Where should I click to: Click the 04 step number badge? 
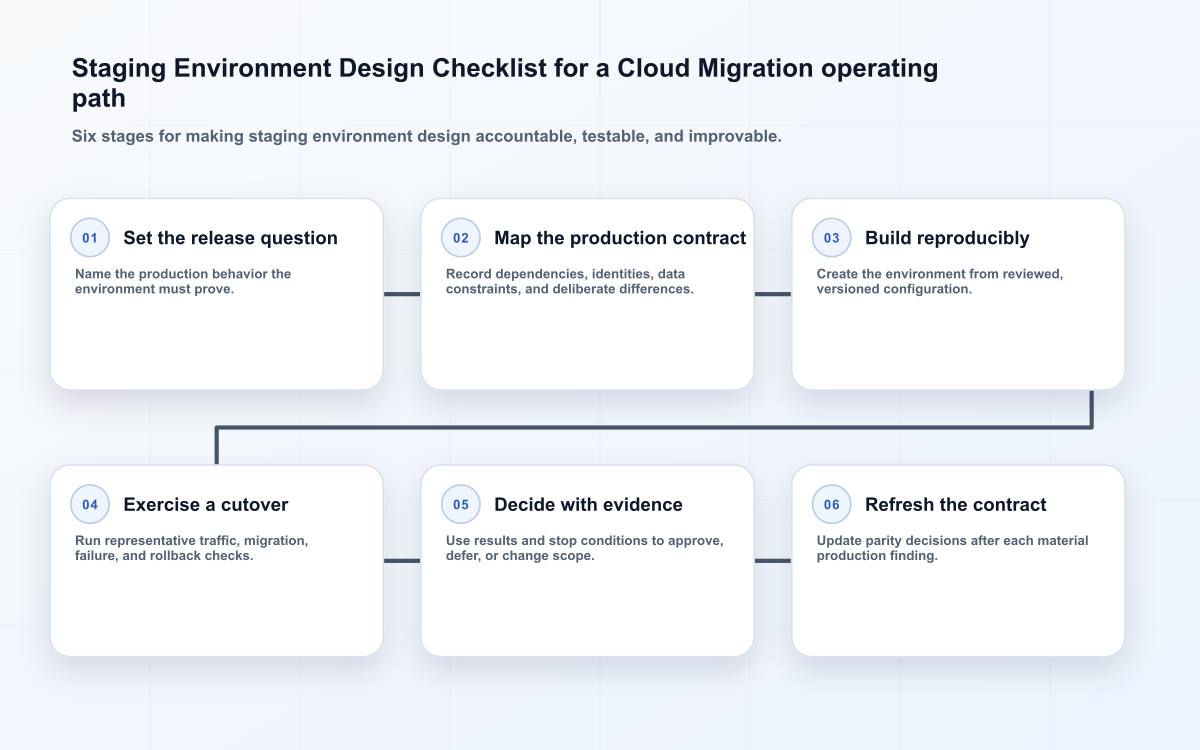[x=90, y=505]
